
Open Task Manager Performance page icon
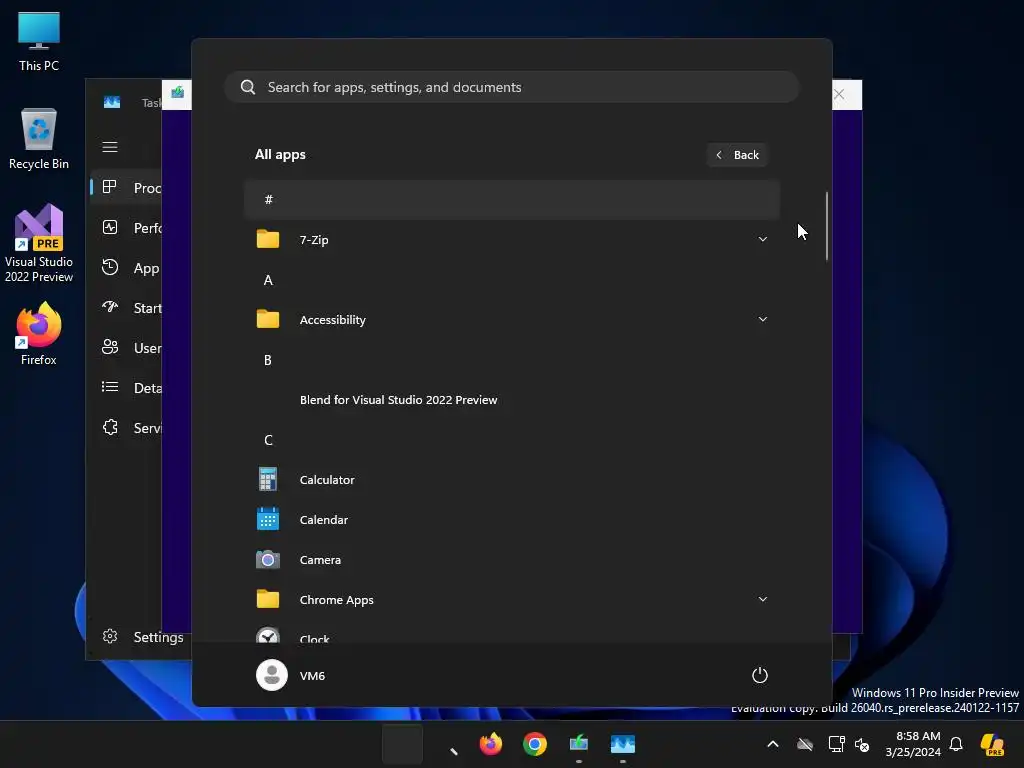point(110,227)
